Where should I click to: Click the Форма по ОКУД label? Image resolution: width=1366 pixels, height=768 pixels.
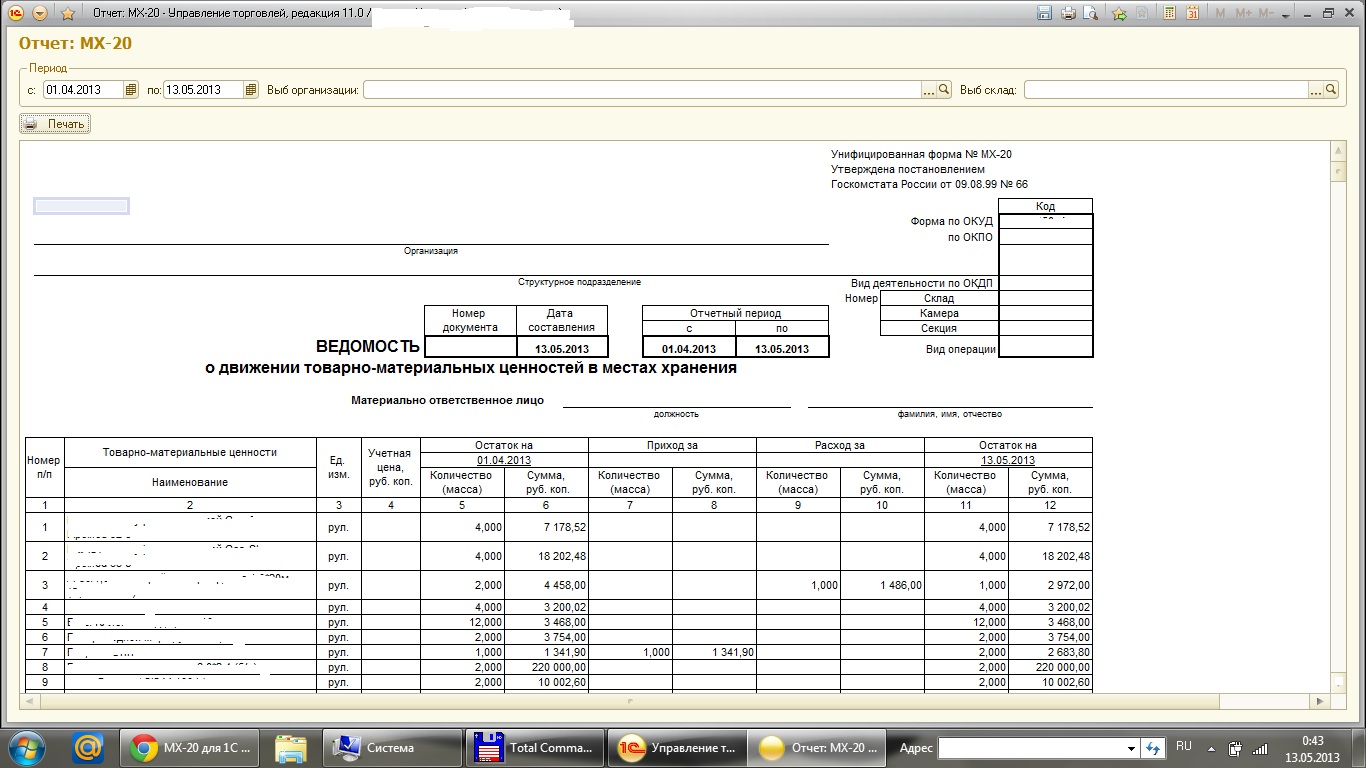[951, 222]
